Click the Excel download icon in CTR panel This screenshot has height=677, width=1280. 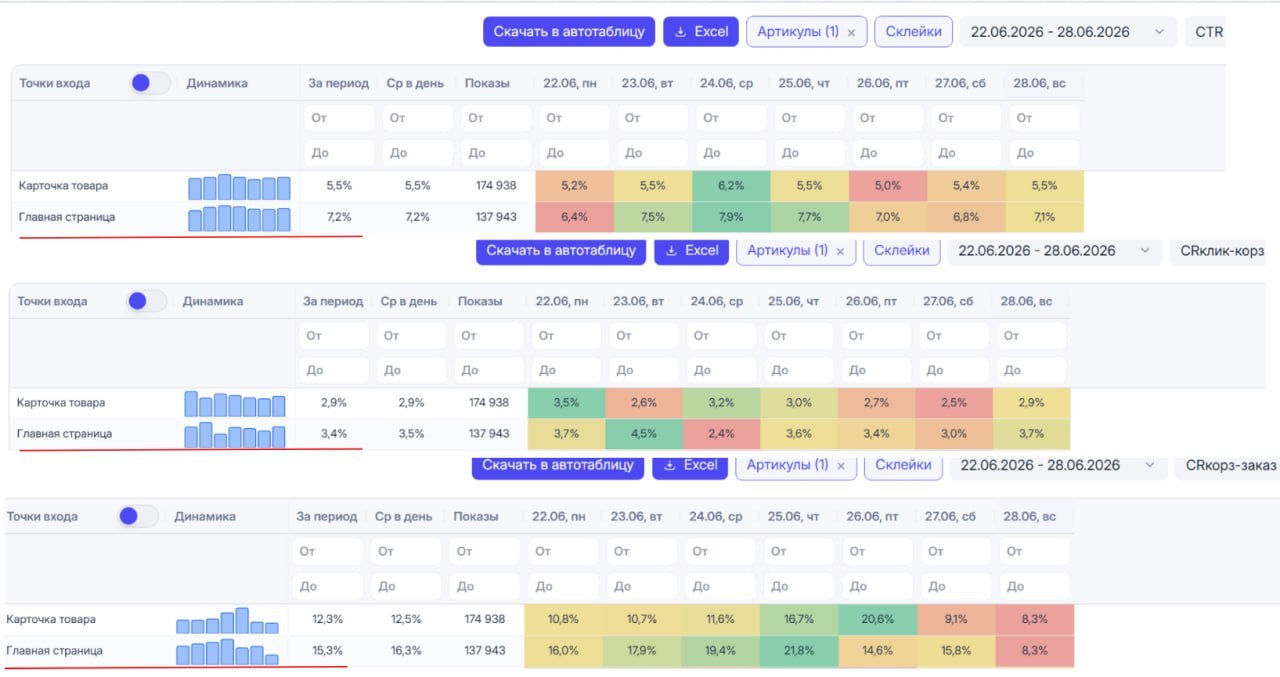point(681,32)
